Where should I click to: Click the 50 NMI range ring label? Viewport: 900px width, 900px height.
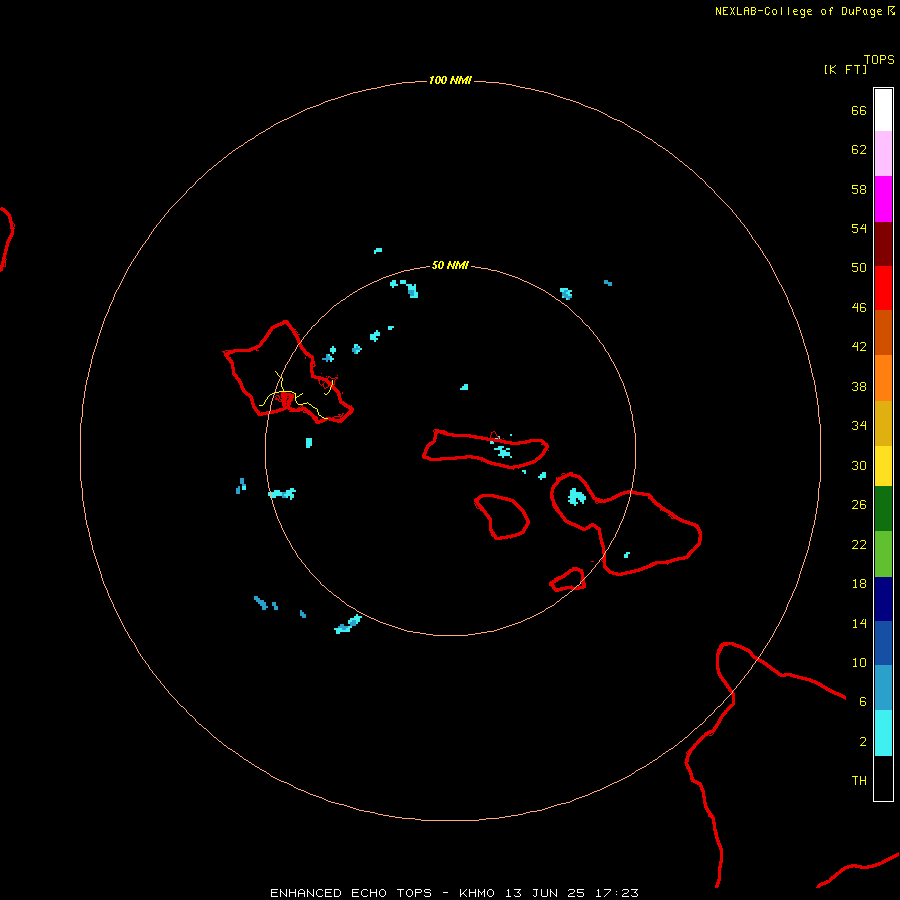pyautogui.click(x=450, y=265)
